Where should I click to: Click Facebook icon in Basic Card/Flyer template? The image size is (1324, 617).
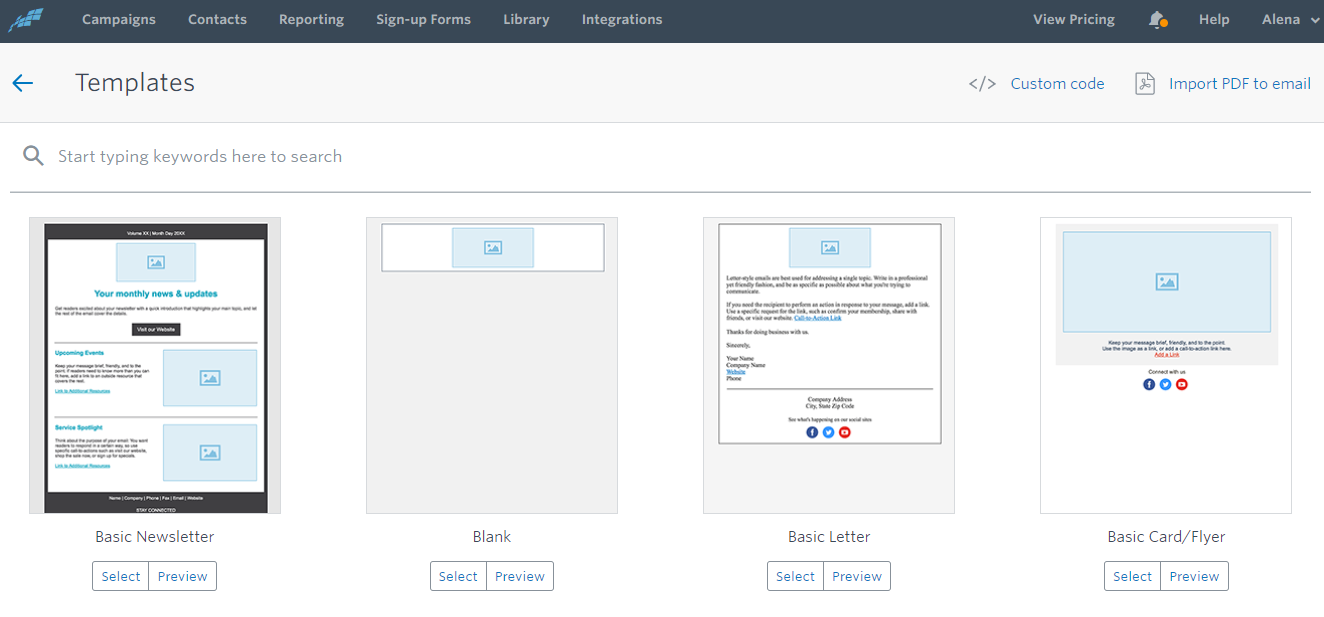point(1149,384)
